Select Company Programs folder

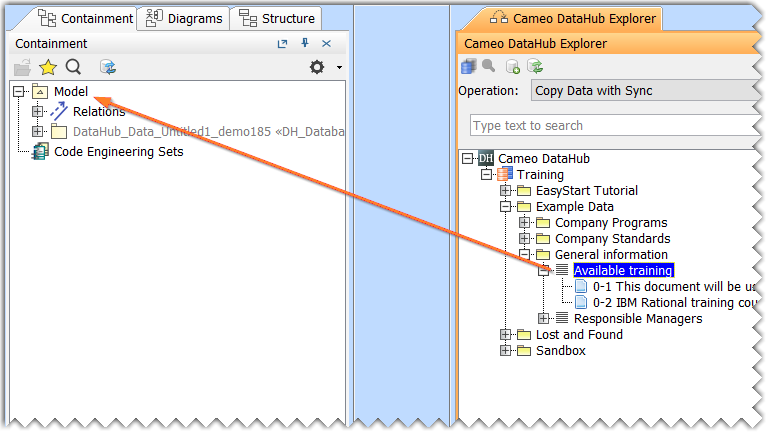[611, 223]
